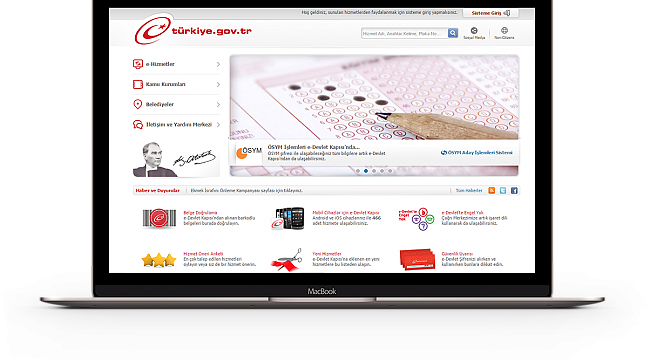Open the RSS feed icon
This screenshot has width=650, height=360.
[492, 190]
